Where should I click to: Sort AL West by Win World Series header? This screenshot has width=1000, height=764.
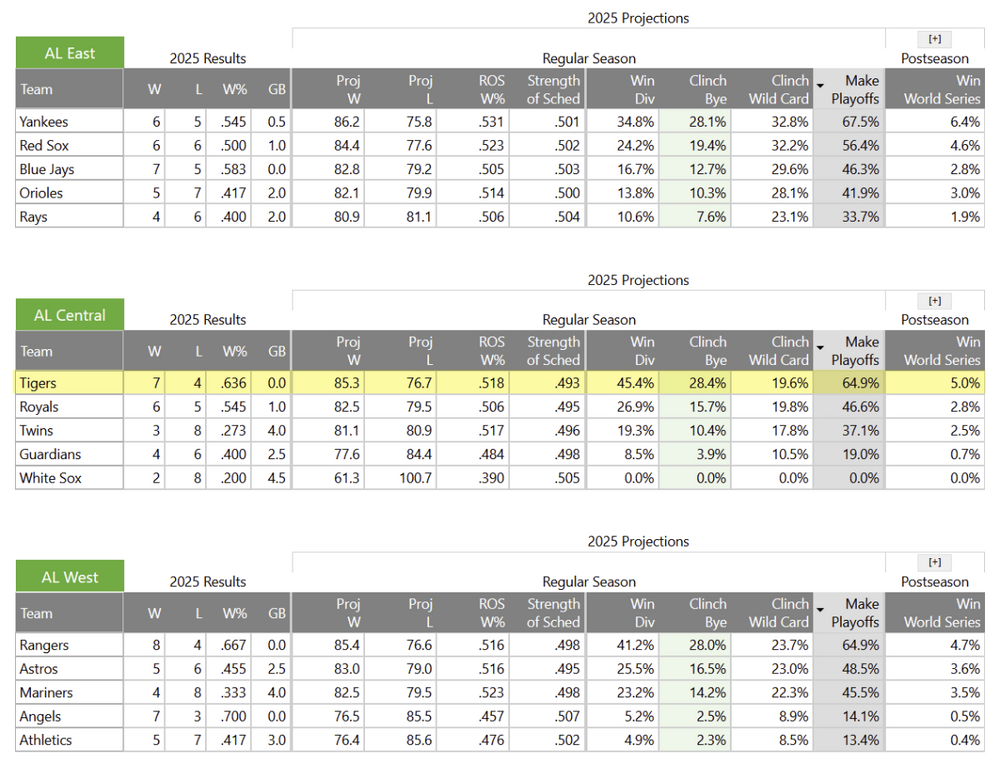click(x=942, y=613)
